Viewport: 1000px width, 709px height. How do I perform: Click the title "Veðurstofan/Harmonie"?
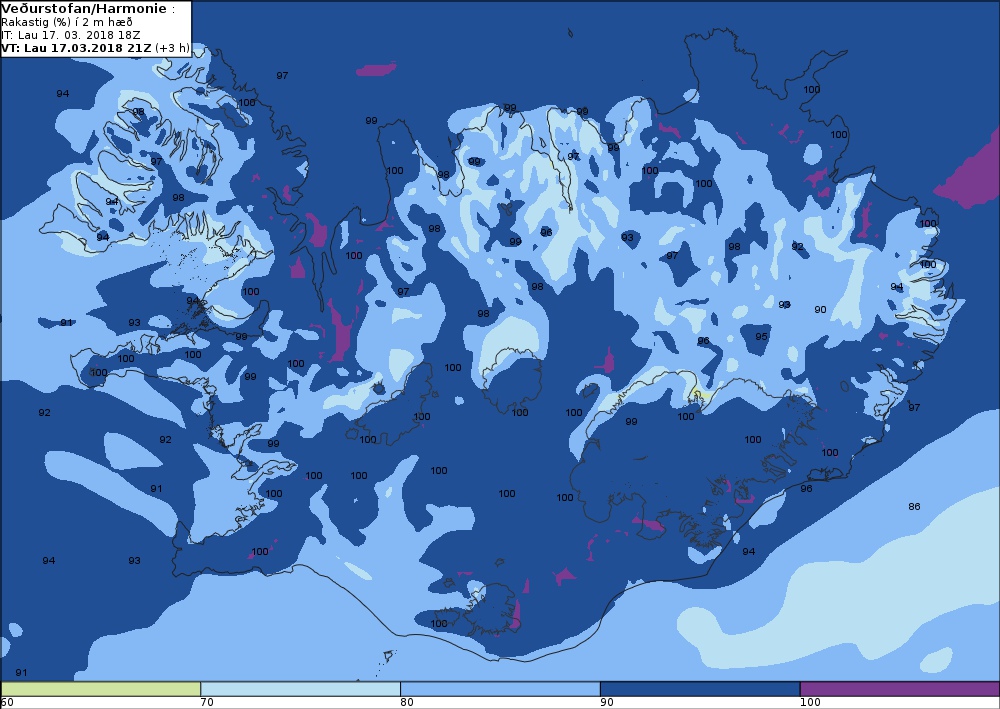click(x=84, y=9)
